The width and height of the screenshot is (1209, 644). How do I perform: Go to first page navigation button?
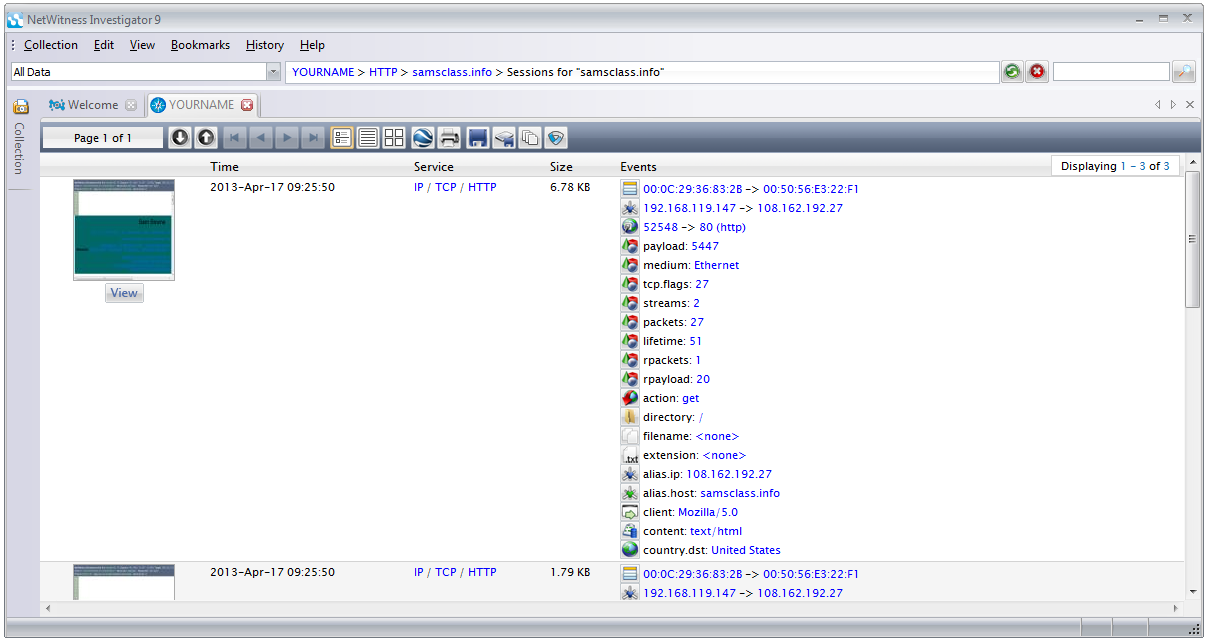pos(234,138)
